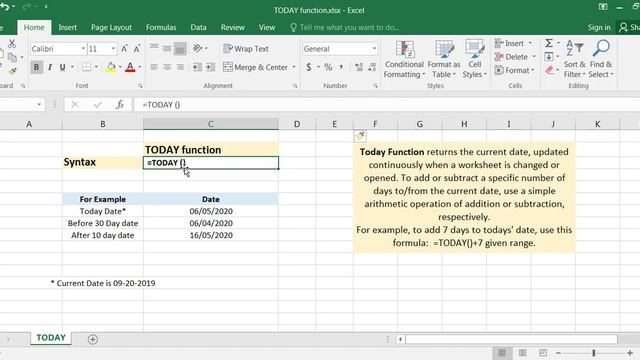Viewport: 640px width, 360px height.
Task: Switch to the Review tab
Action: pos(233,27)
